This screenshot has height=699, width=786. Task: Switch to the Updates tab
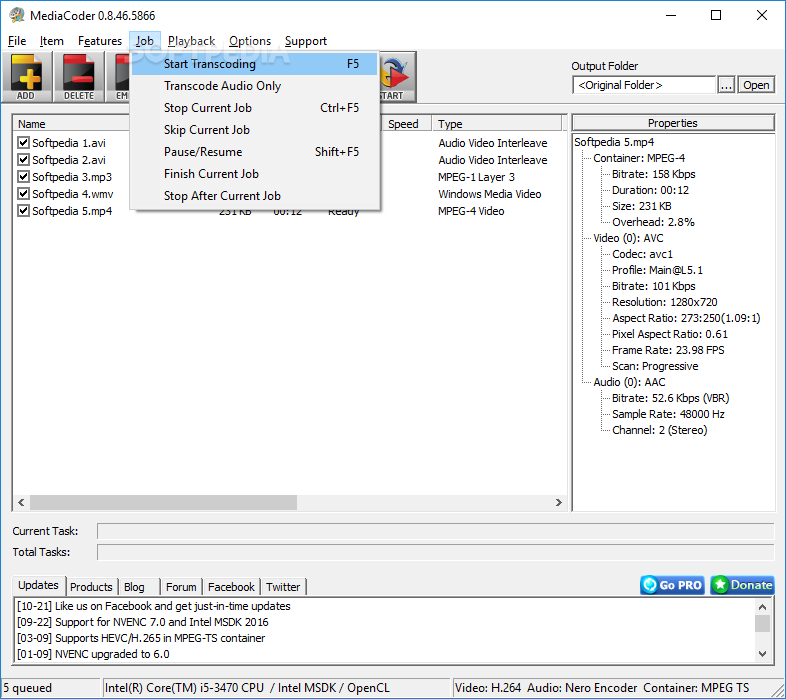pyautogui.click(x=39, y=585)
